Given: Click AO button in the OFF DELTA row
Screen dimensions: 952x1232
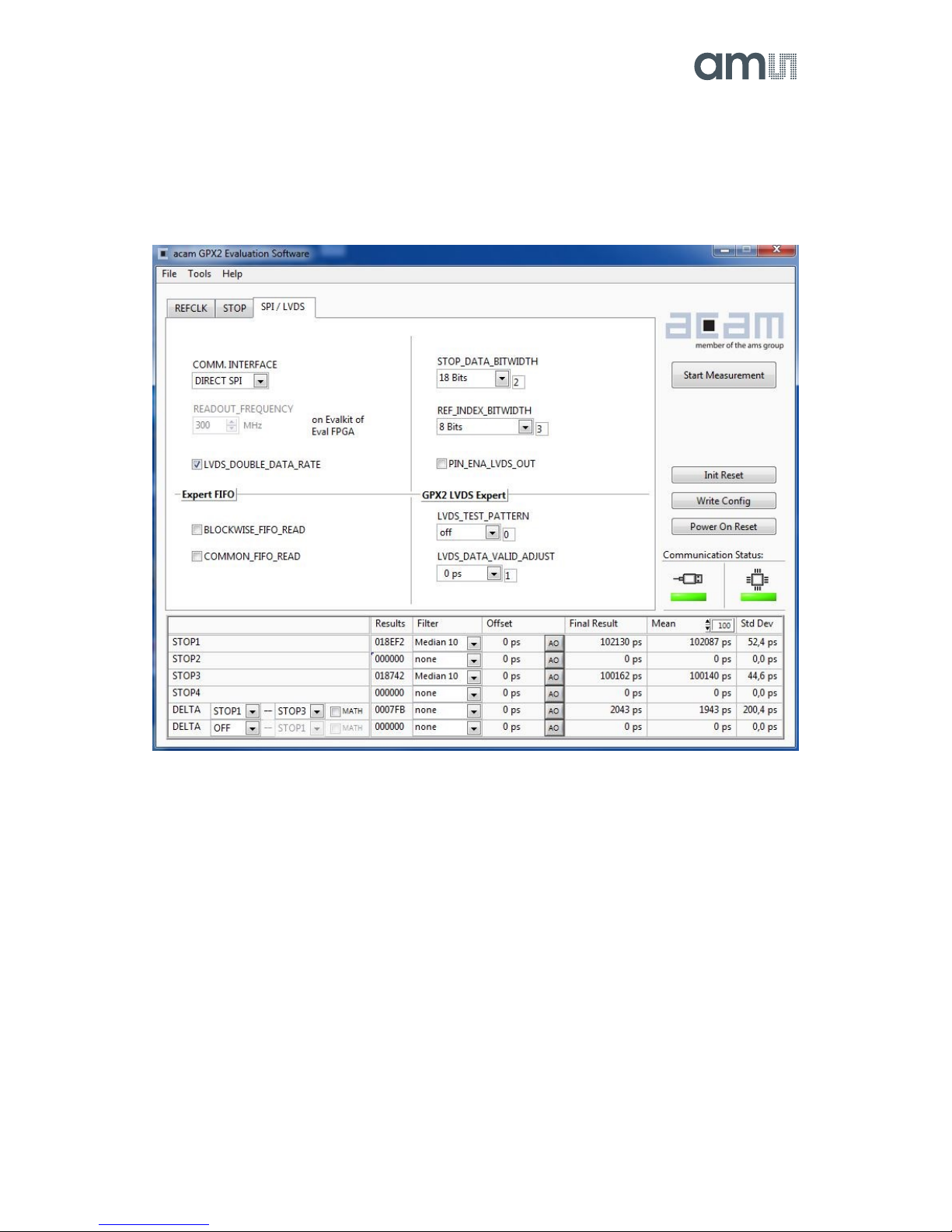Looking at the screenshot, I should pyautogui.click(x=553, y=728).
